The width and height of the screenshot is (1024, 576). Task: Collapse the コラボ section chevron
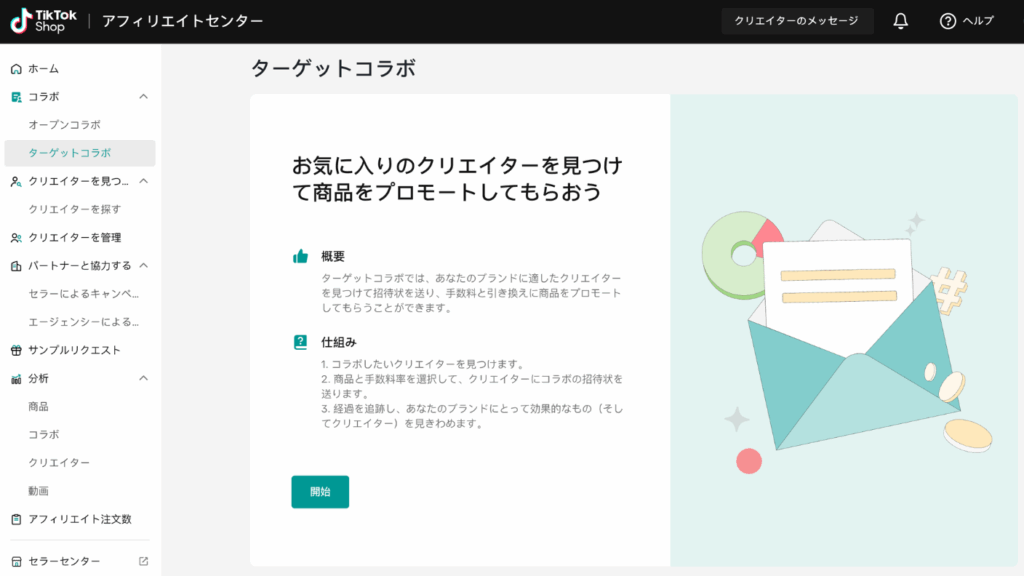(143, 97)
